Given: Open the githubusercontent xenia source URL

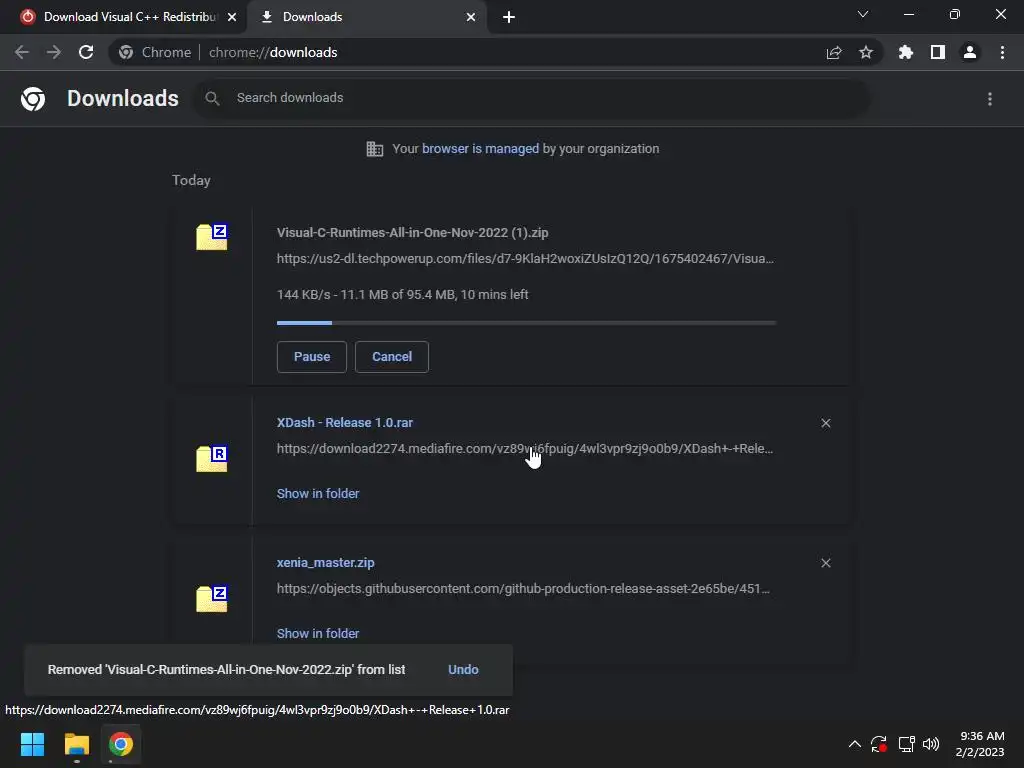Looking at the screenshot, I should pos(523,588).
